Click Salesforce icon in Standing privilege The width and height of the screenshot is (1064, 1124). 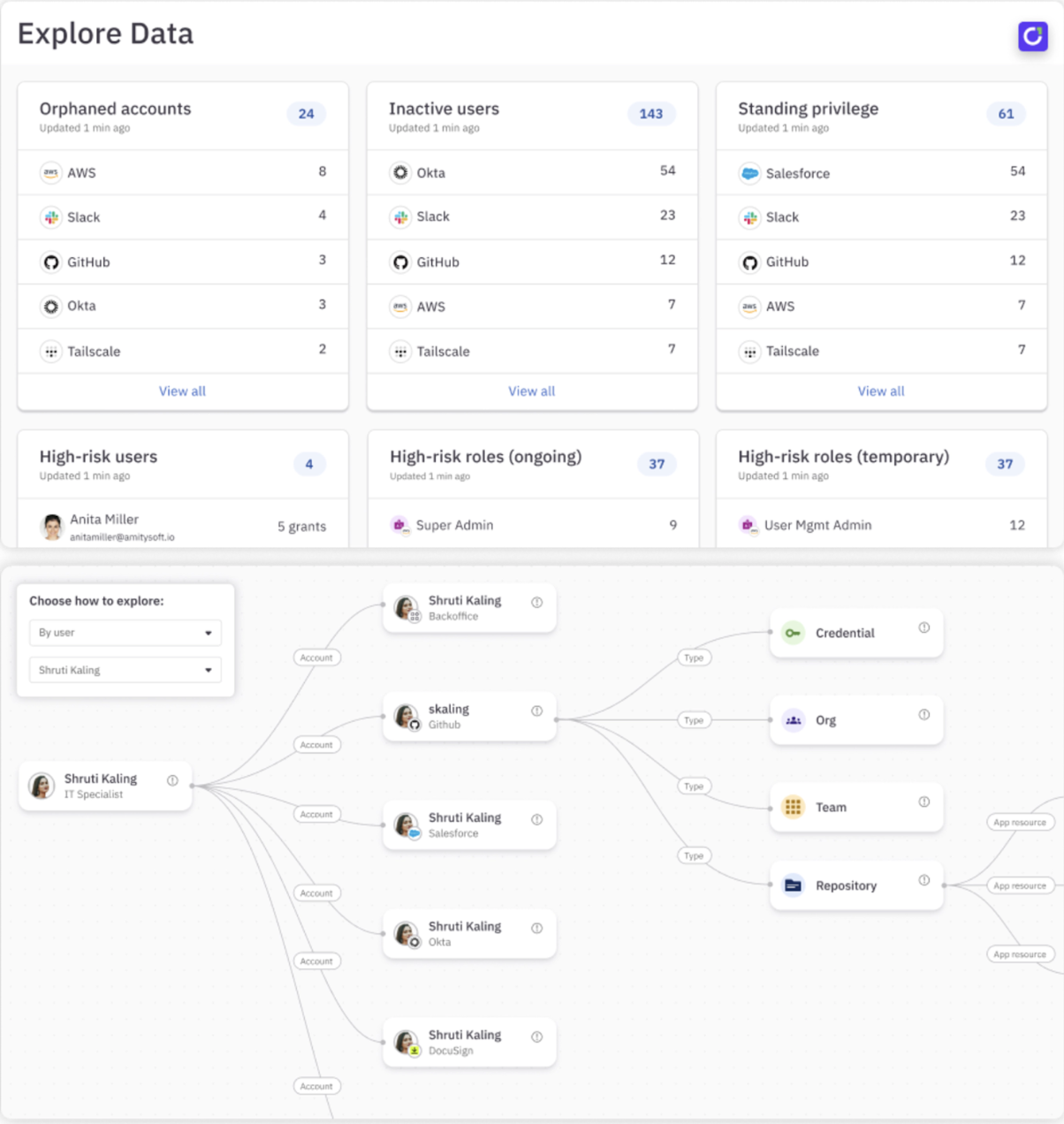tap(749, 173)
